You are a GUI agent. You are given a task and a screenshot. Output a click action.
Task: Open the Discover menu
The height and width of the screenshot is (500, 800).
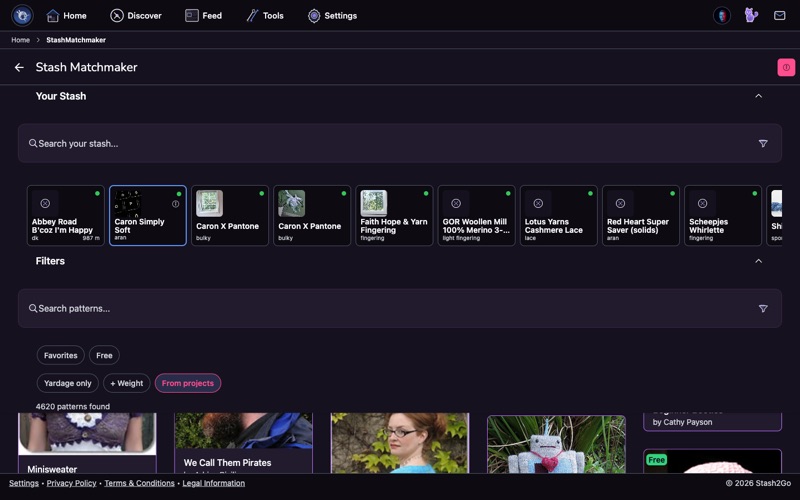pyautogui.click(x=136, y=16)
